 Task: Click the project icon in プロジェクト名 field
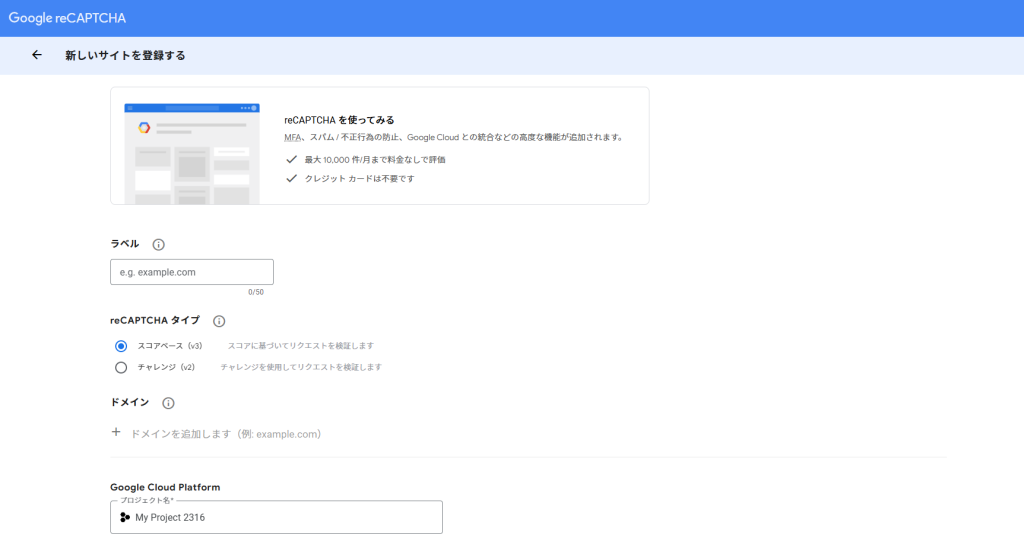tap(125, 517)
